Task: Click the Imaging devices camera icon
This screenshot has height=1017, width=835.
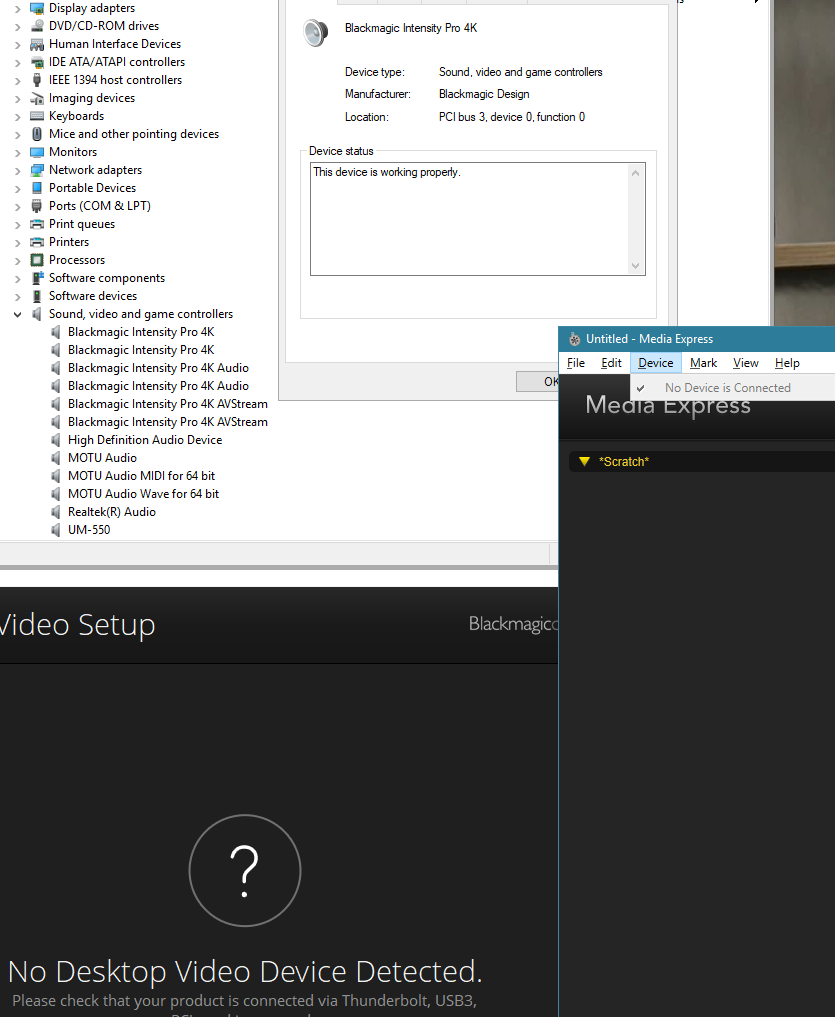Action: [x=37, y=98]
